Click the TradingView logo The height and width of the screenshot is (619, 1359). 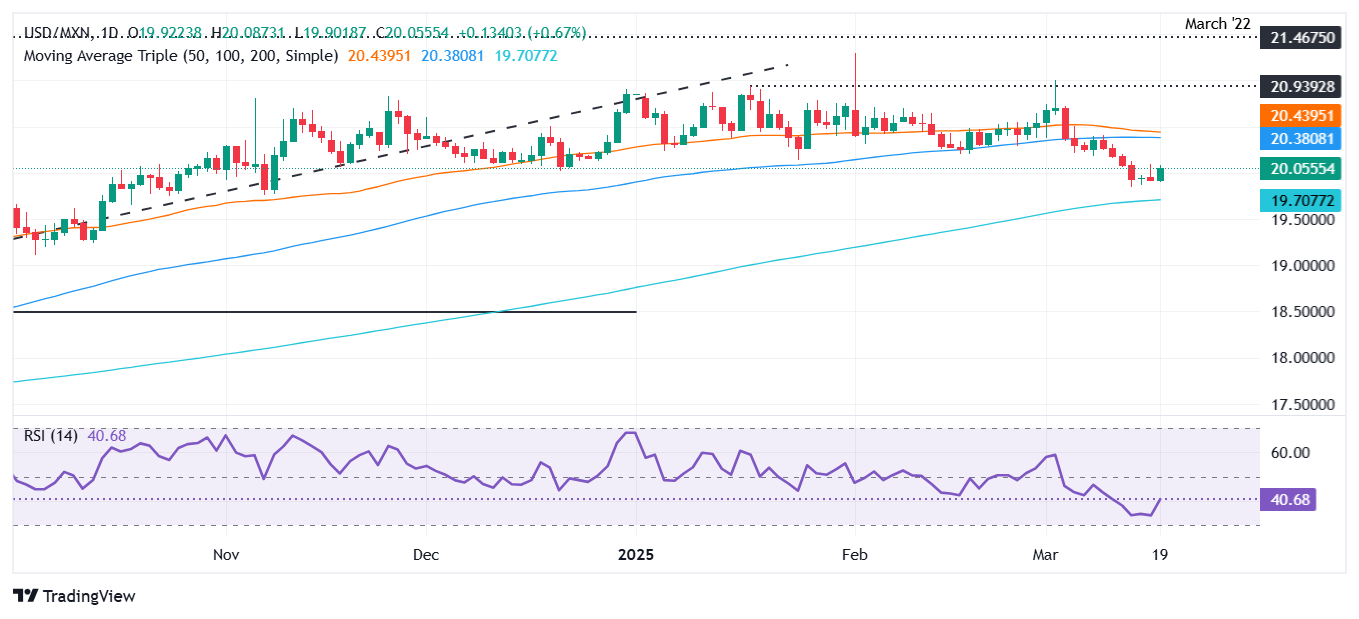[75, 596]
